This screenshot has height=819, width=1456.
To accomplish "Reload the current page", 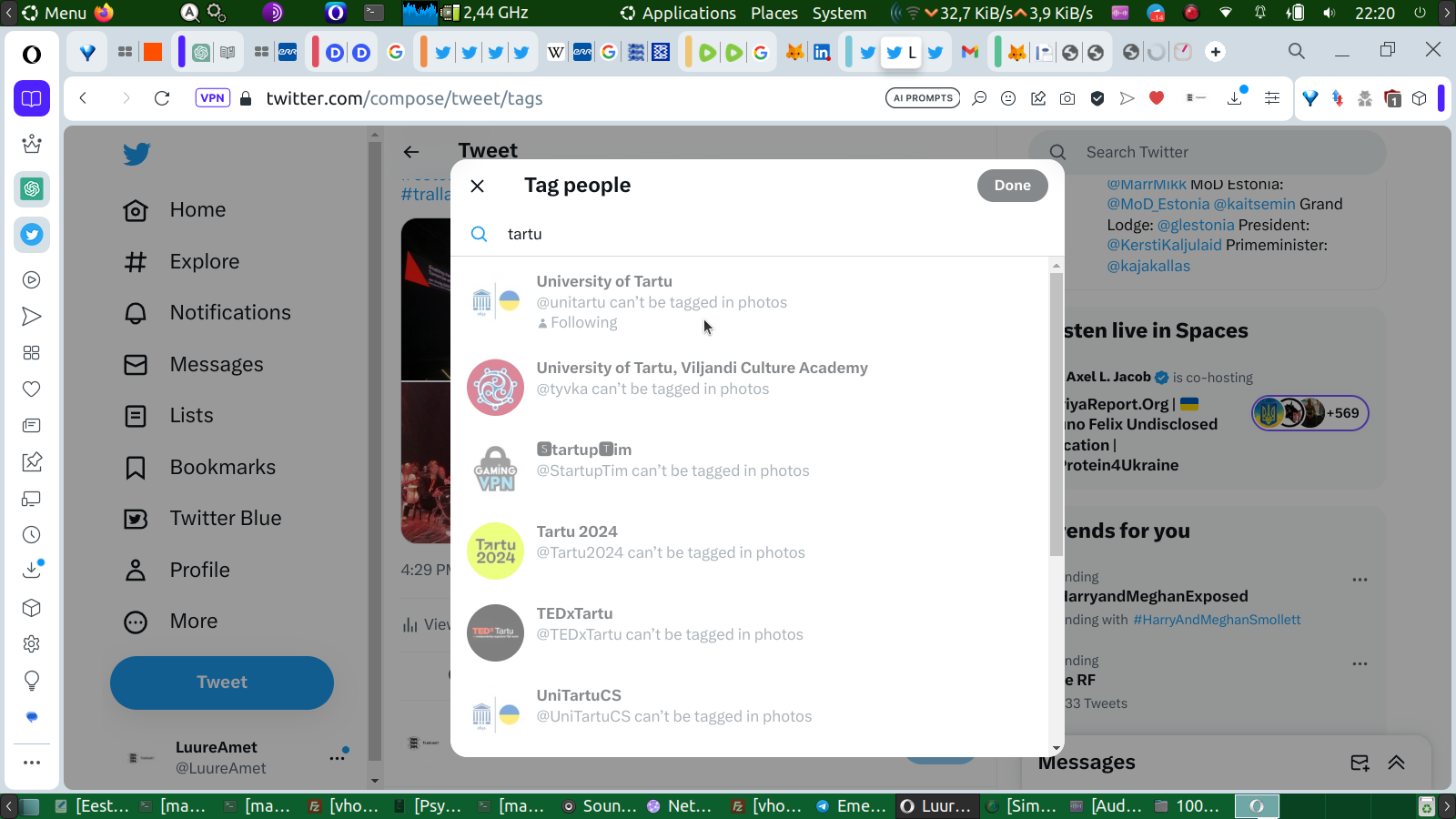I will pyautogui.click(x=162, y=98).
